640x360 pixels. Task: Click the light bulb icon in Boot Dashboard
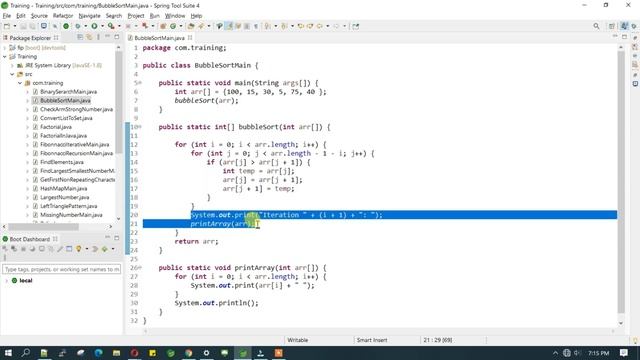[78, 249]
